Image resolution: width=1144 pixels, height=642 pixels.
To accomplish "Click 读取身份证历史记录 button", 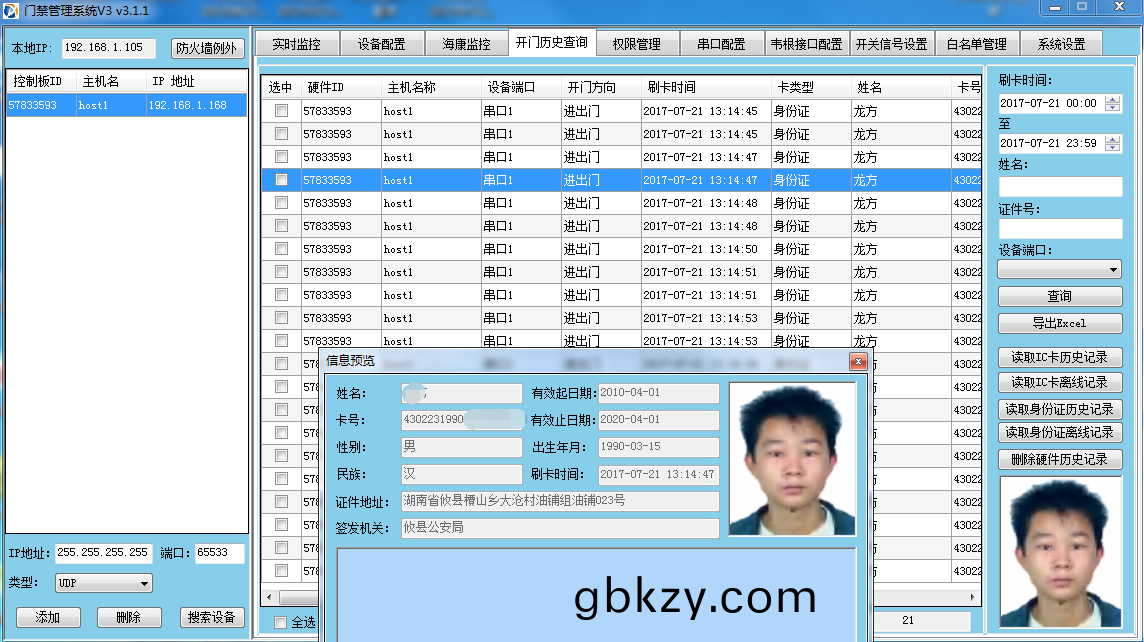I will point(1059,408).
